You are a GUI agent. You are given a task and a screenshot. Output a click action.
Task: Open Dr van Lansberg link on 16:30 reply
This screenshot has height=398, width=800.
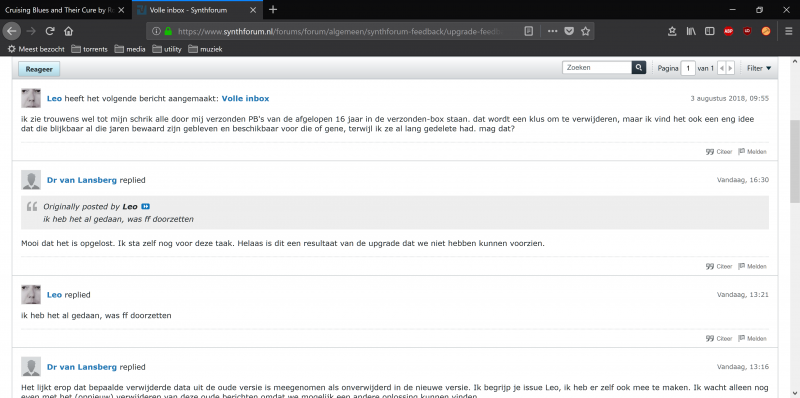(x=82, y=180)
